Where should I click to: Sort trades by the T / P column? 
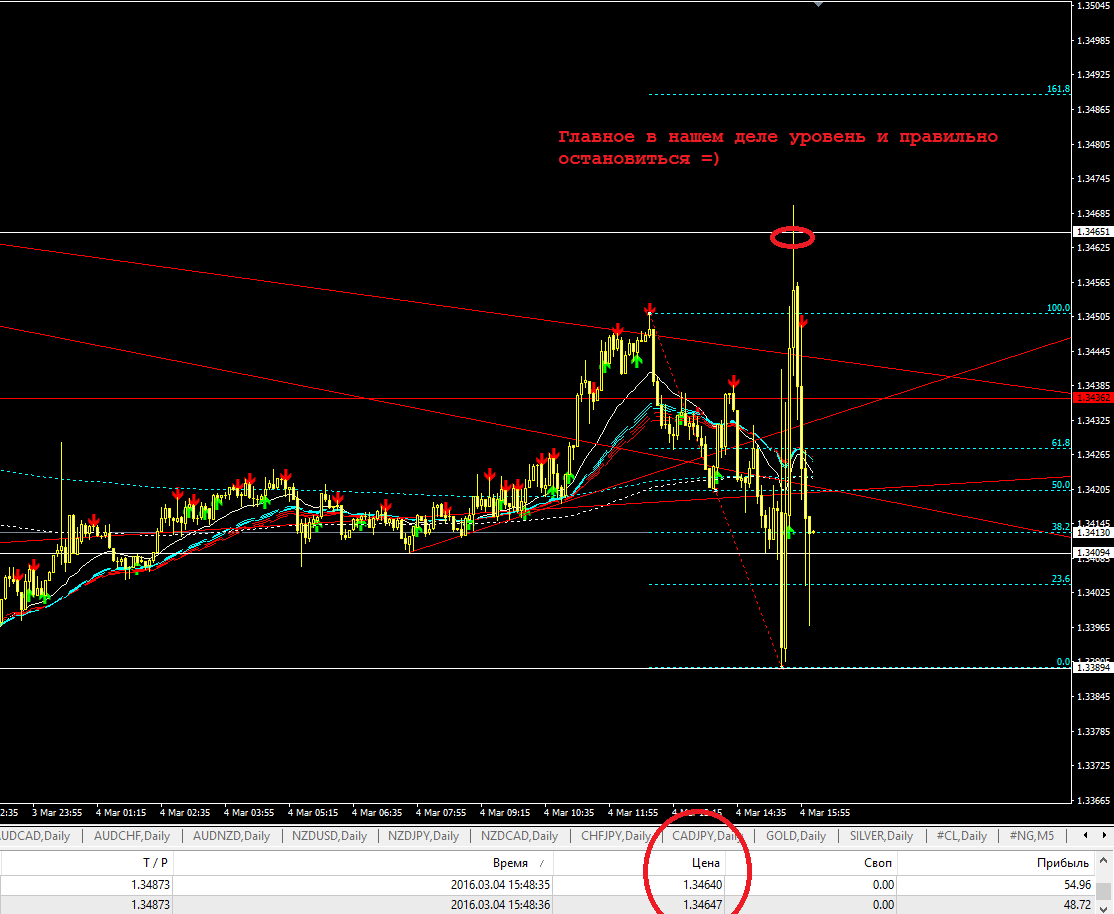156,863
